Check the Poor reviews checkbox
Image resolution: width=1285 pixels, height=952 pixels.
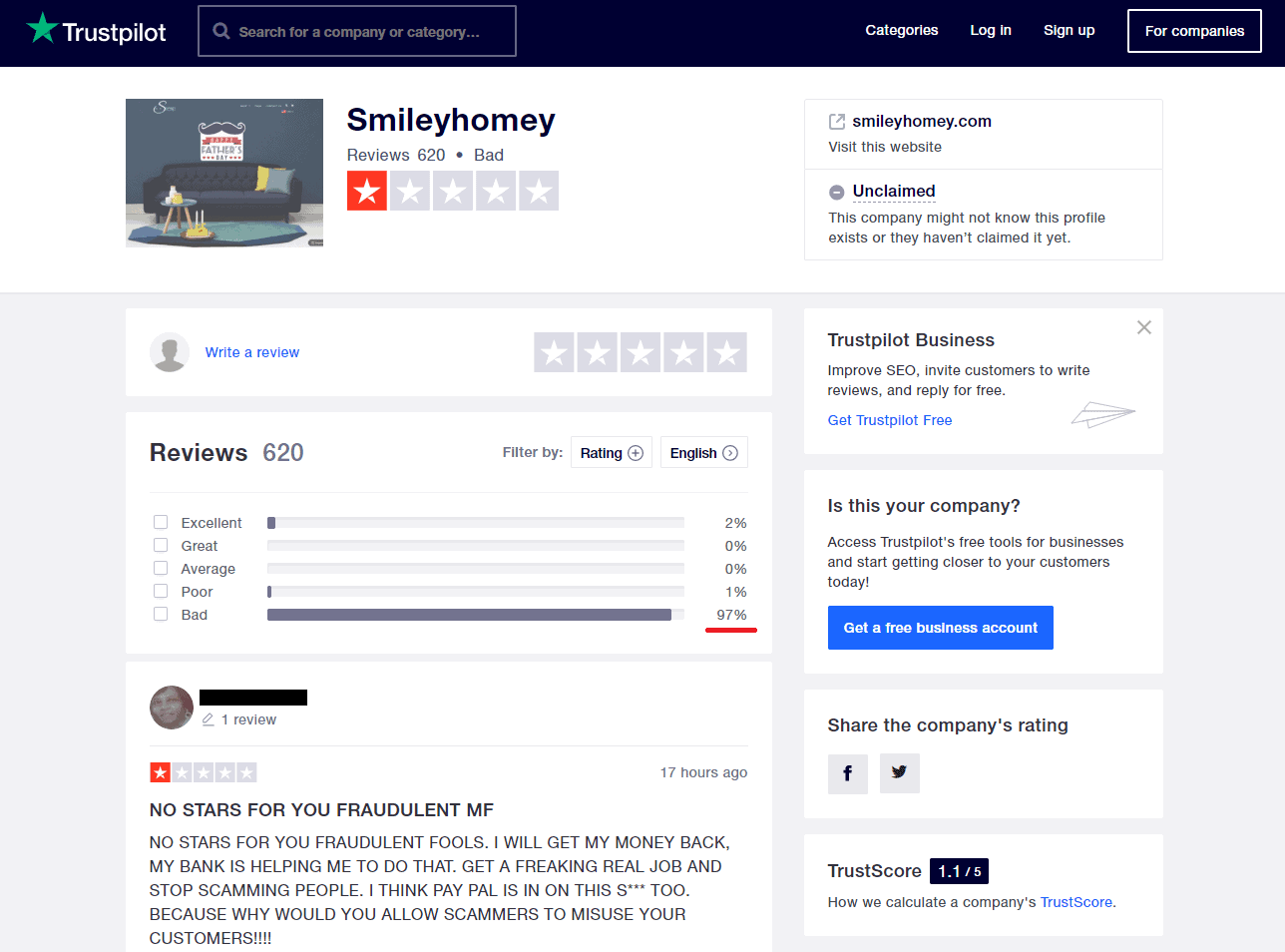tap(161, 591)
